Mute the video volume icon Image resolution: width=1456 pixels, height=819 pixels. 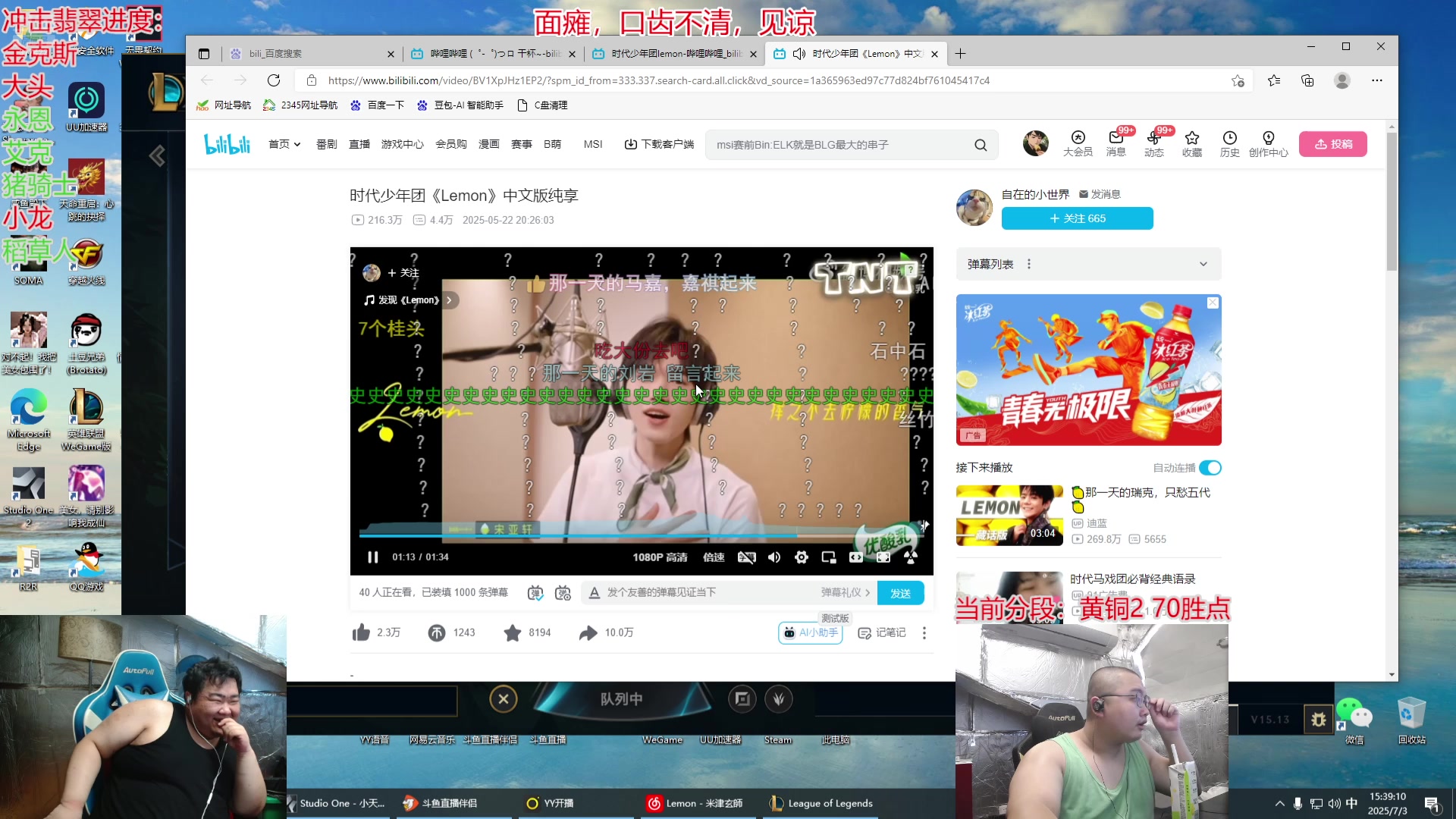click(x=774, y=557)
